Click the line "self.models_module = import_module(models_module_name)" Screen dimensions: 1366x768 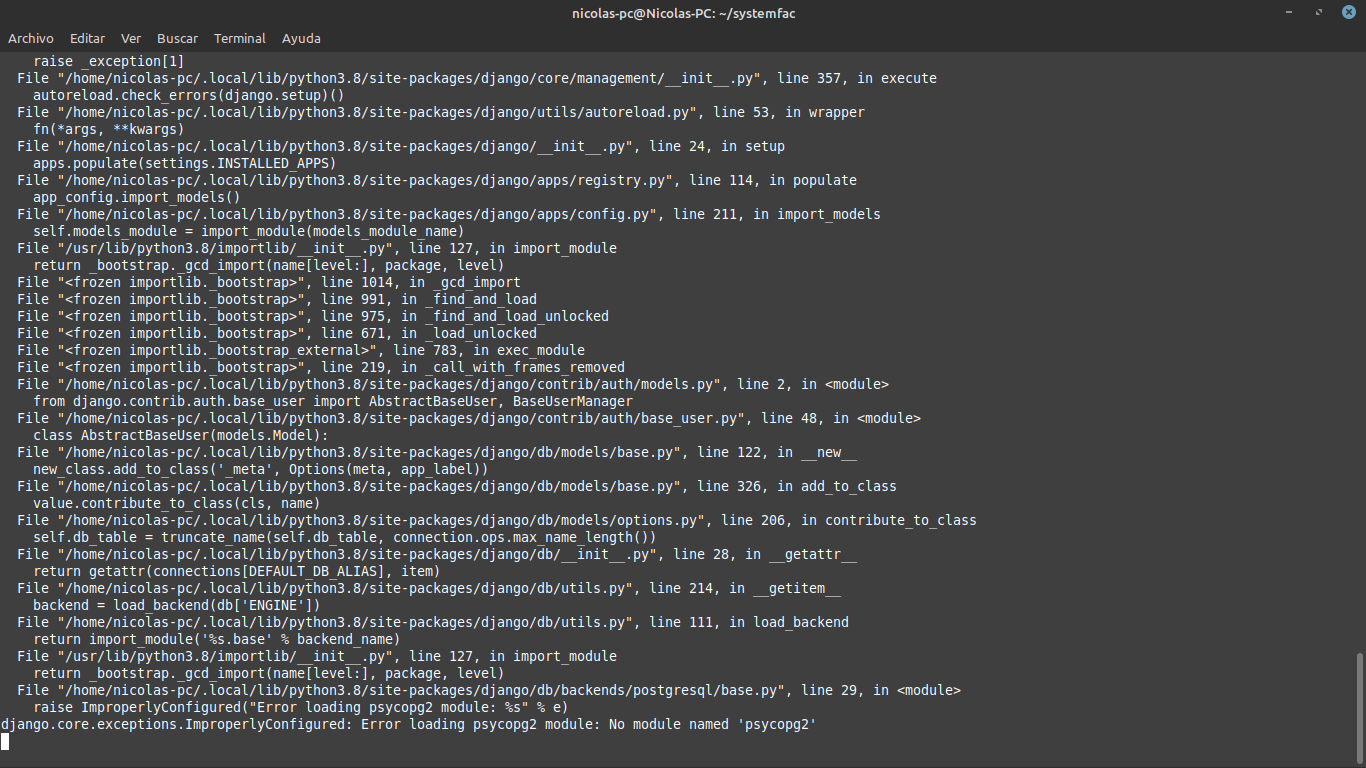click(x=249, y=231)
